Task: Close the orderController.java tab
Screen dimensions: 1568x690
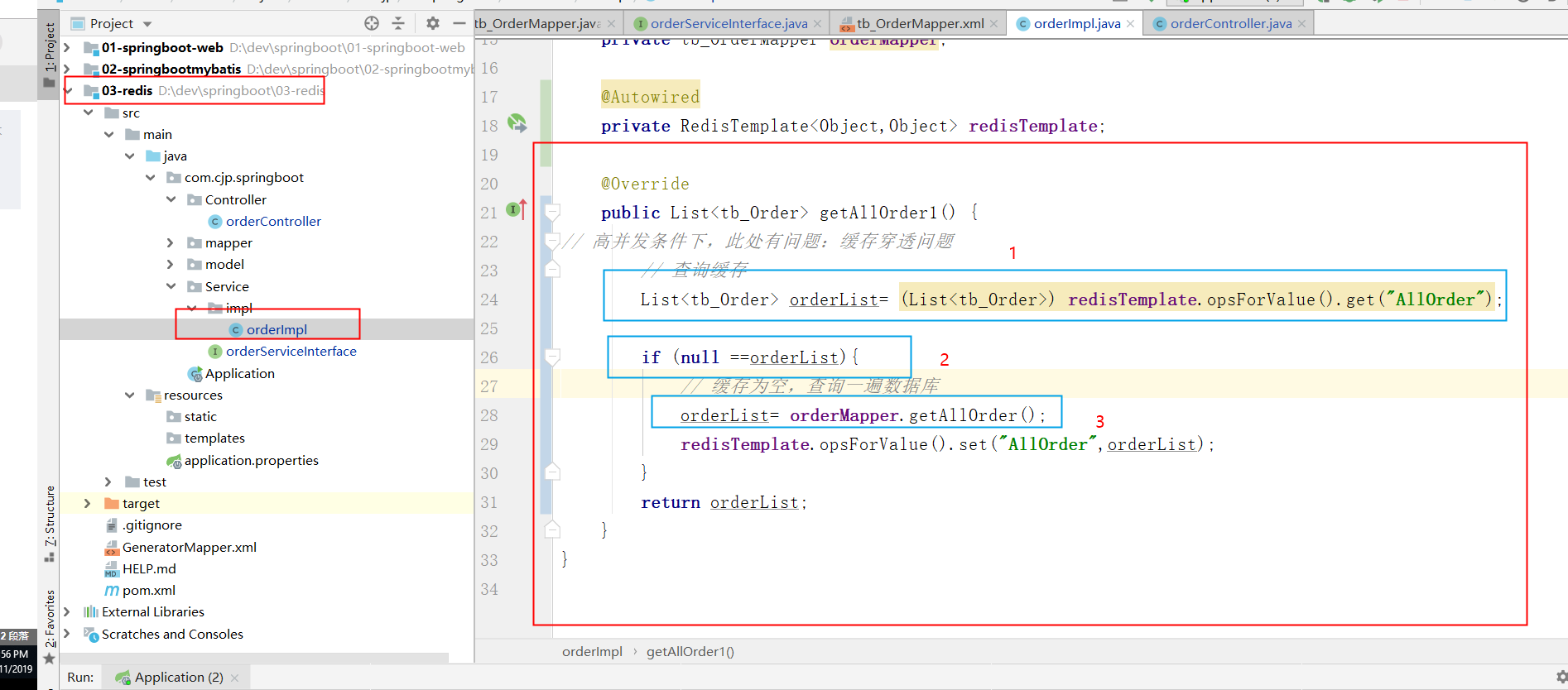Action: (x=1302, y=24)
